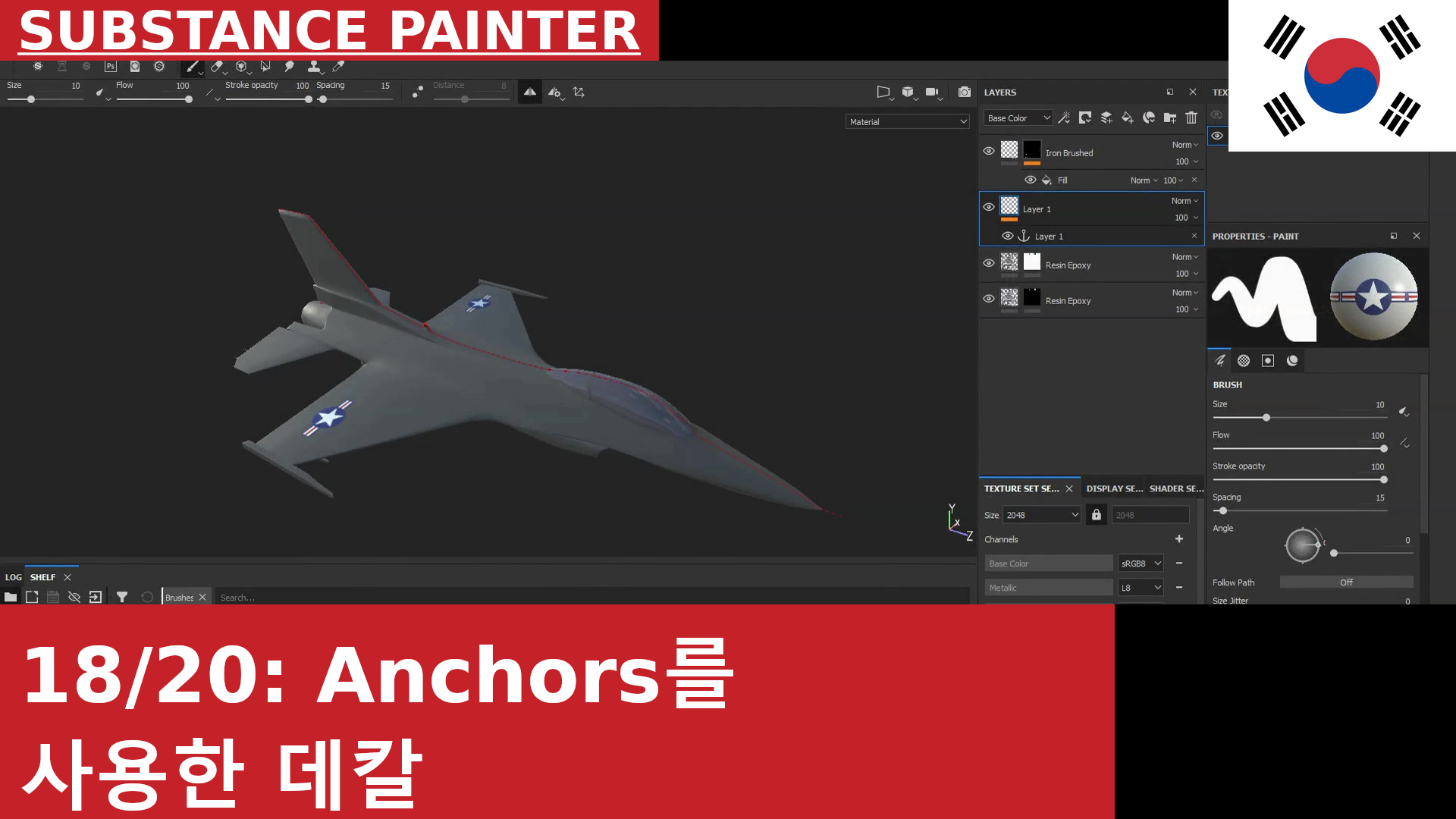Toggle the lazy mouse icon
The image size is (1456, 819).
pos(417,93)
